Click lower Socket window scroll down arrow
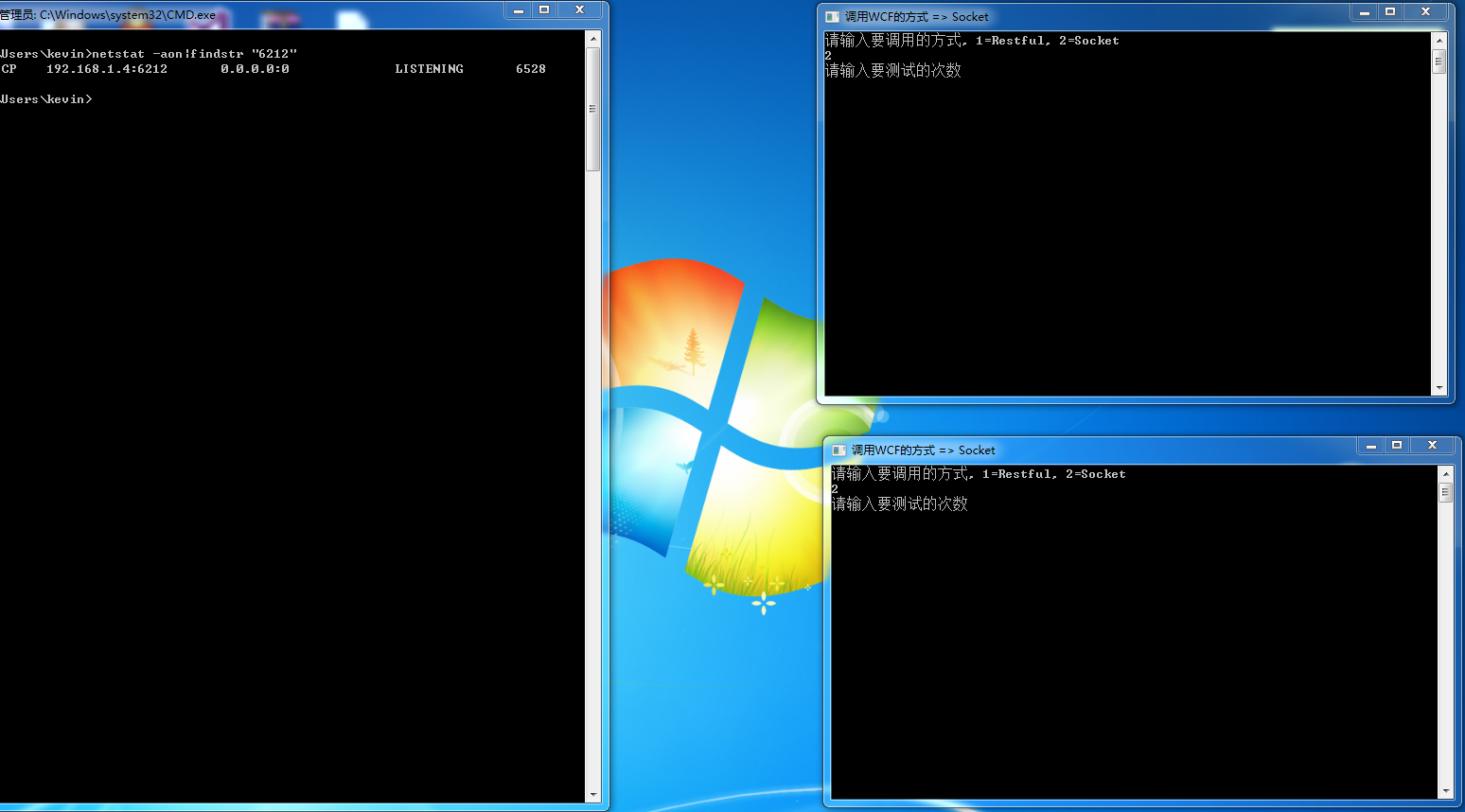 pyautogui.click(x=1446, y=791)
